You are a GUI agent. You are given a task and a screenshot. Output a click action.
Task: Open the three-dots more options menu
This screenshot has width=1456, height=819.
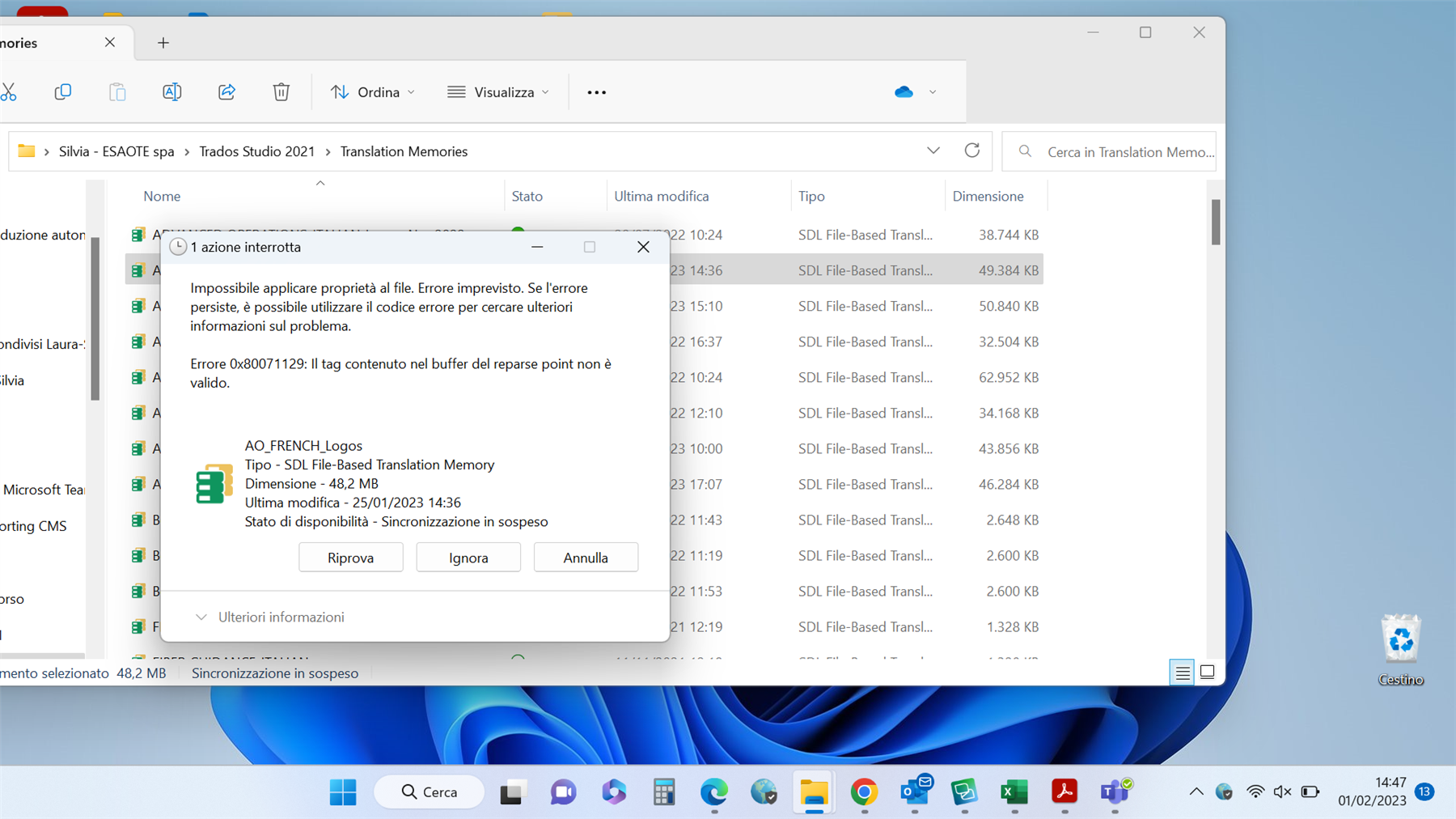pyautogui.click(x=597, y=92)
